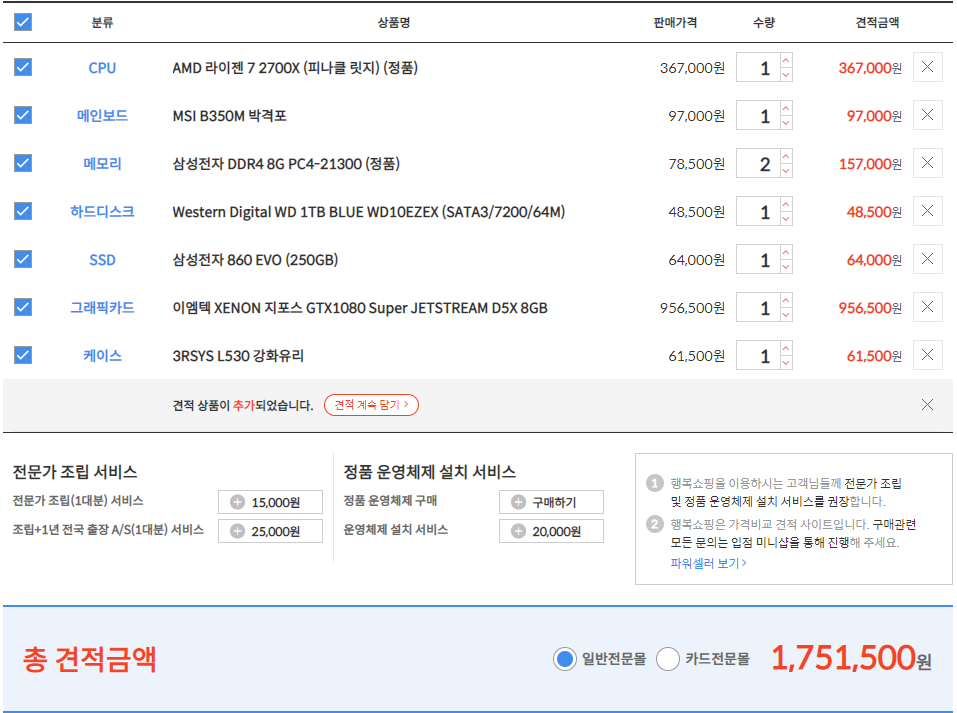Click the 메인보드 quantity input field

coord(758,116)
